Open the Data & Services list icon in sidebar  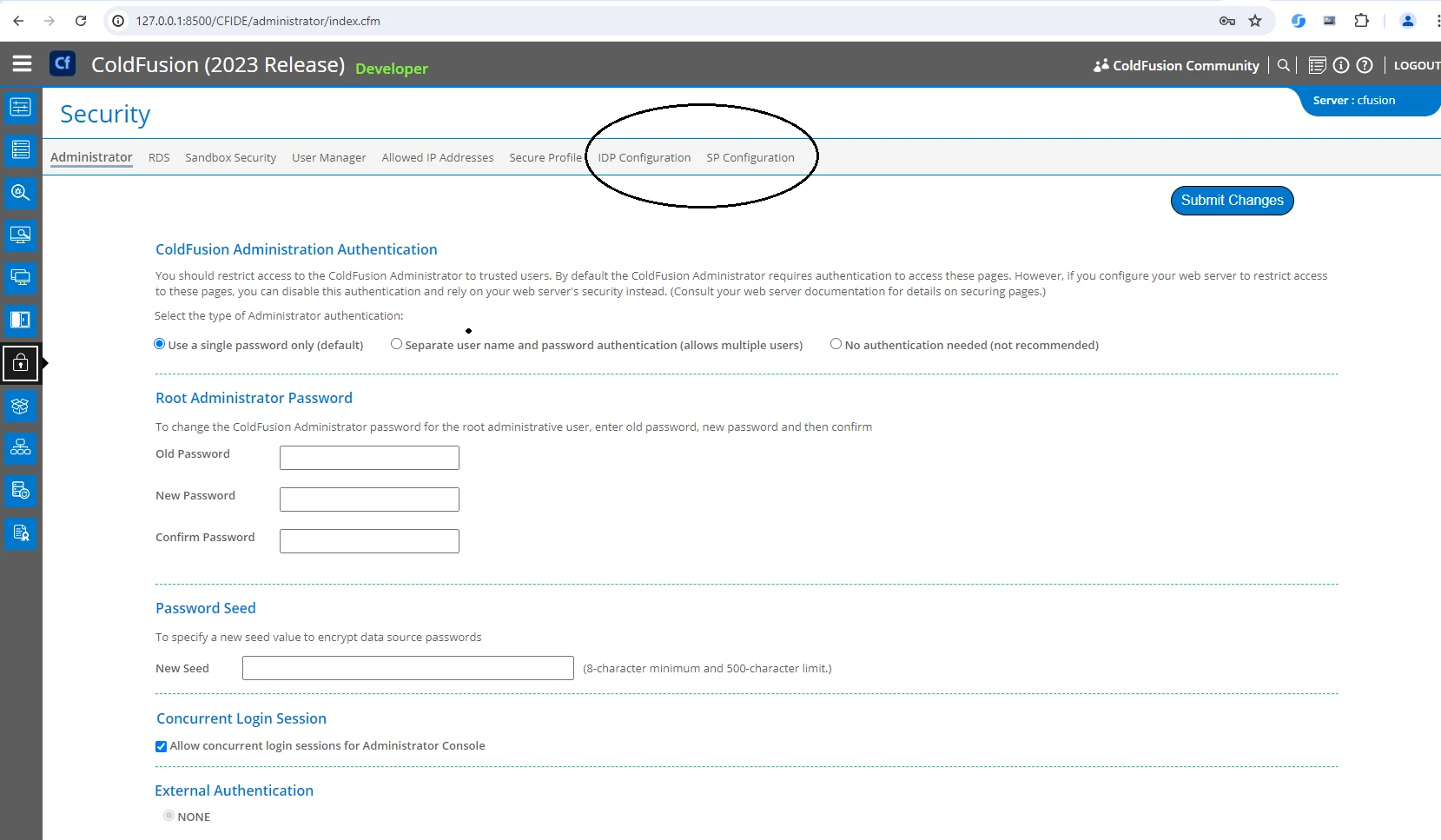20,150
